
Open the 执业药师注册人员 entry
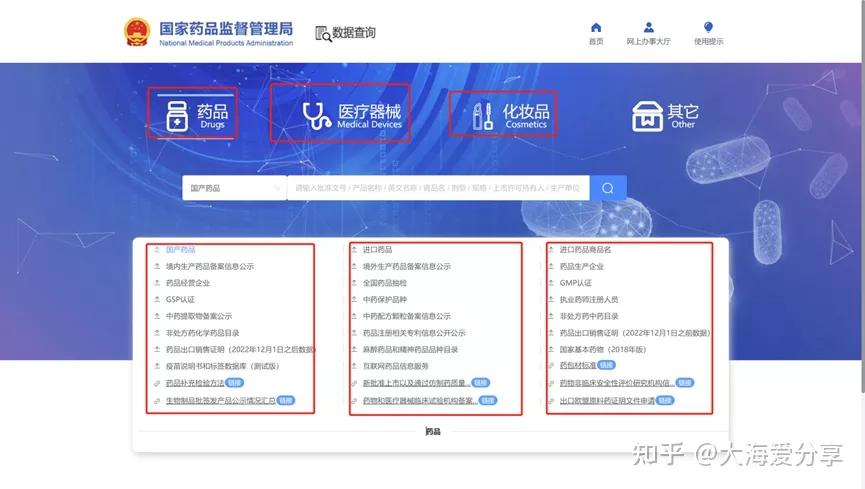point(589,300)
